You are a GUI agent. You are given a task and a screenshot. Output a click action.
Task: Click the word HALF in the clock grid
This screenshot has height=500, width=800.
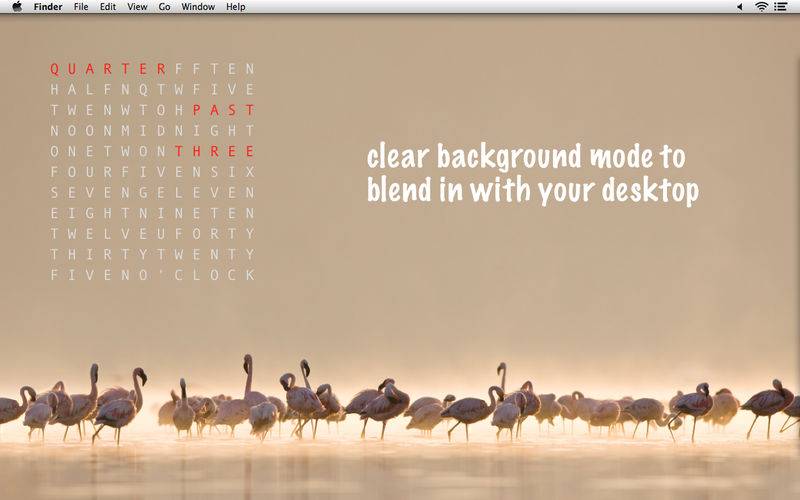(x=81, y=89)
